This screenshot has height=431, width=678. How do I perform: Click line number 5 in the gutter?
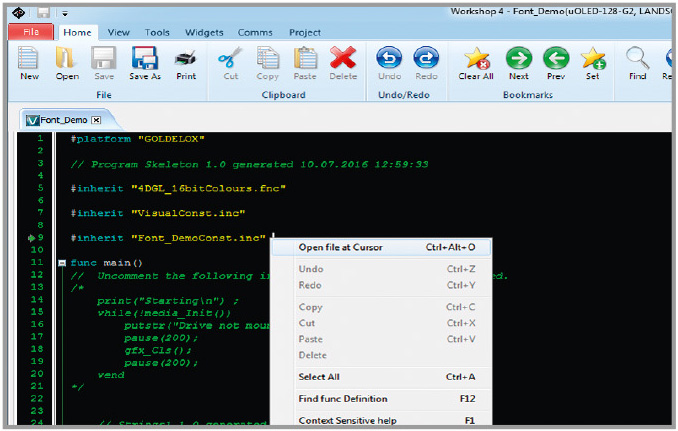point(38,187)
